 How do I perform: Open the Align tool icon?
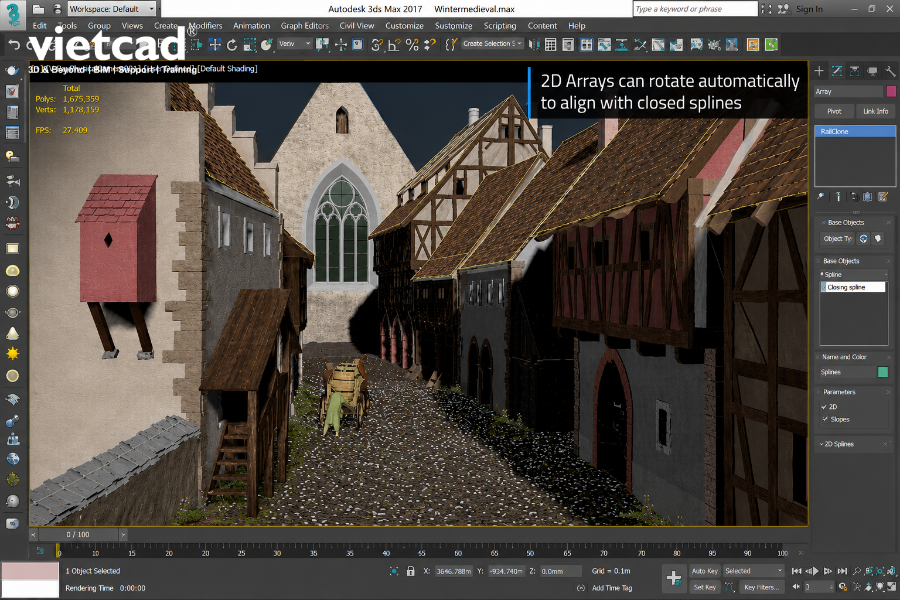click(550, 45)
